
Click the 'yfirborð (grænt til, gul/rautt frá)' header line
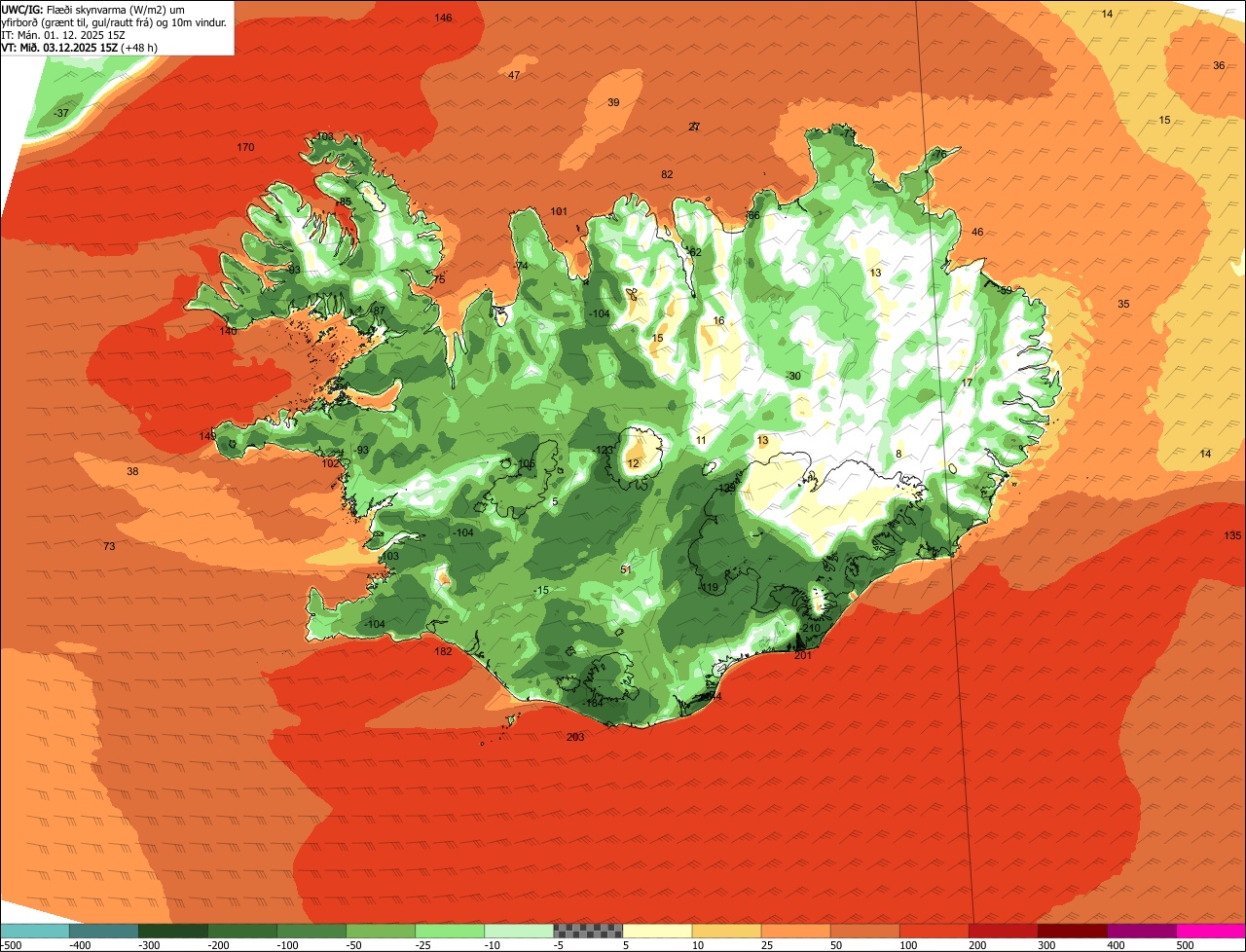point(115,21)
